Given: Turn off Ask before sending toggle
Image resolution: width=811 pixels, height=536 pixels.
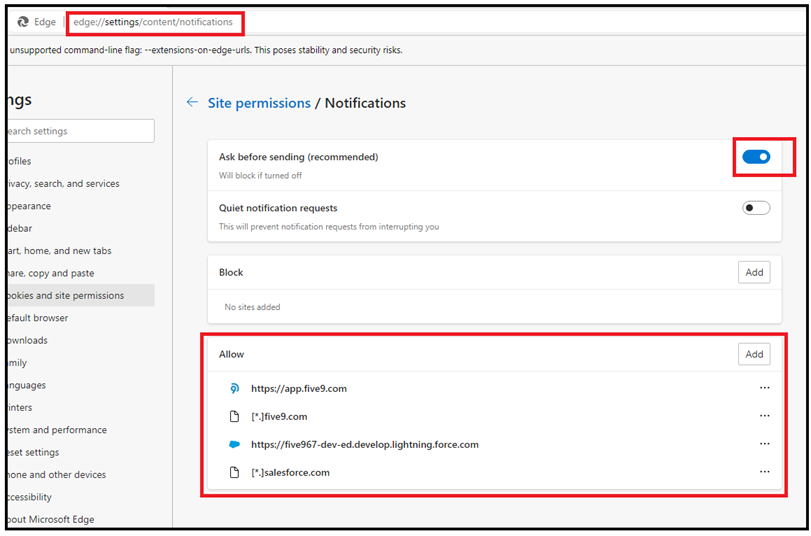Looking at the screenshot, I should pyautogui.click(x=756, y=157).
